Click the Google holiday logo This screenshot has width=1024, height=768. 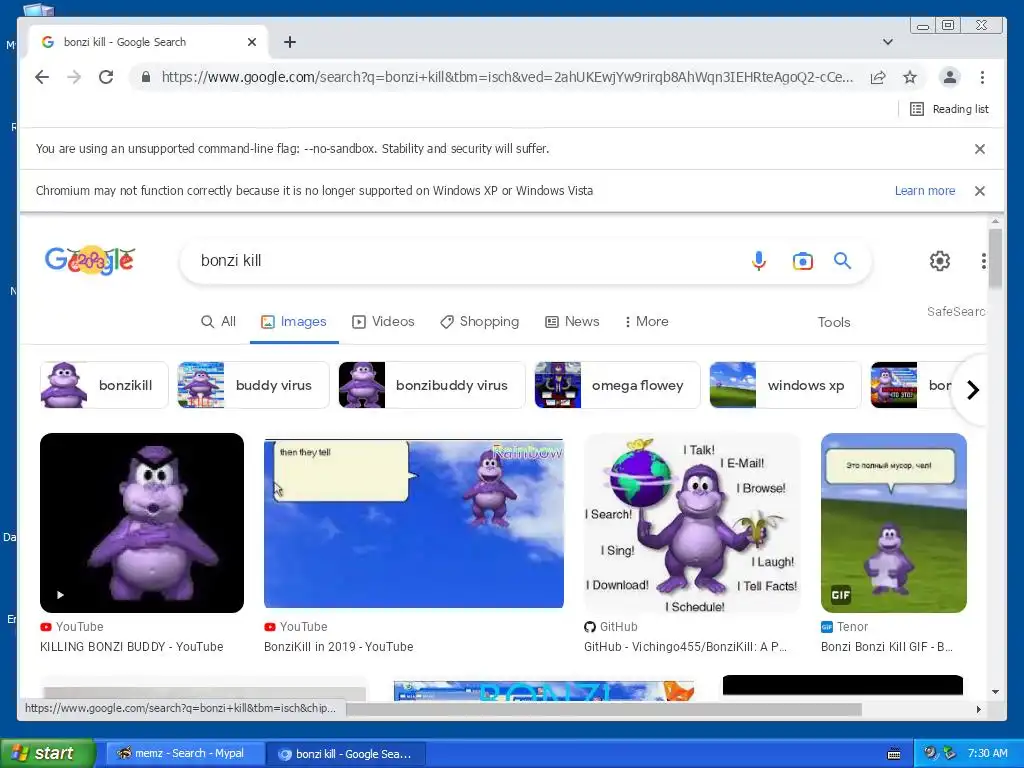(90, 261)
